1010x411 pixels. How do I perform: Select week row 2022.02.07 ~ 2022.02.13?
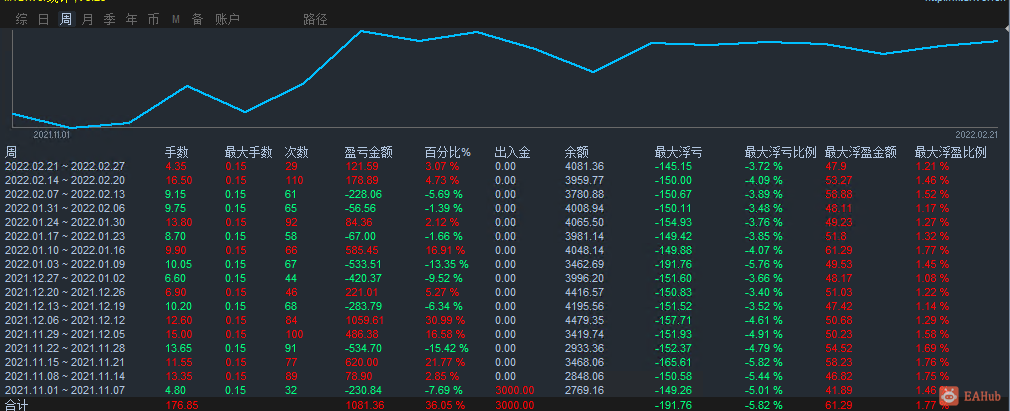tap(505, 194)
